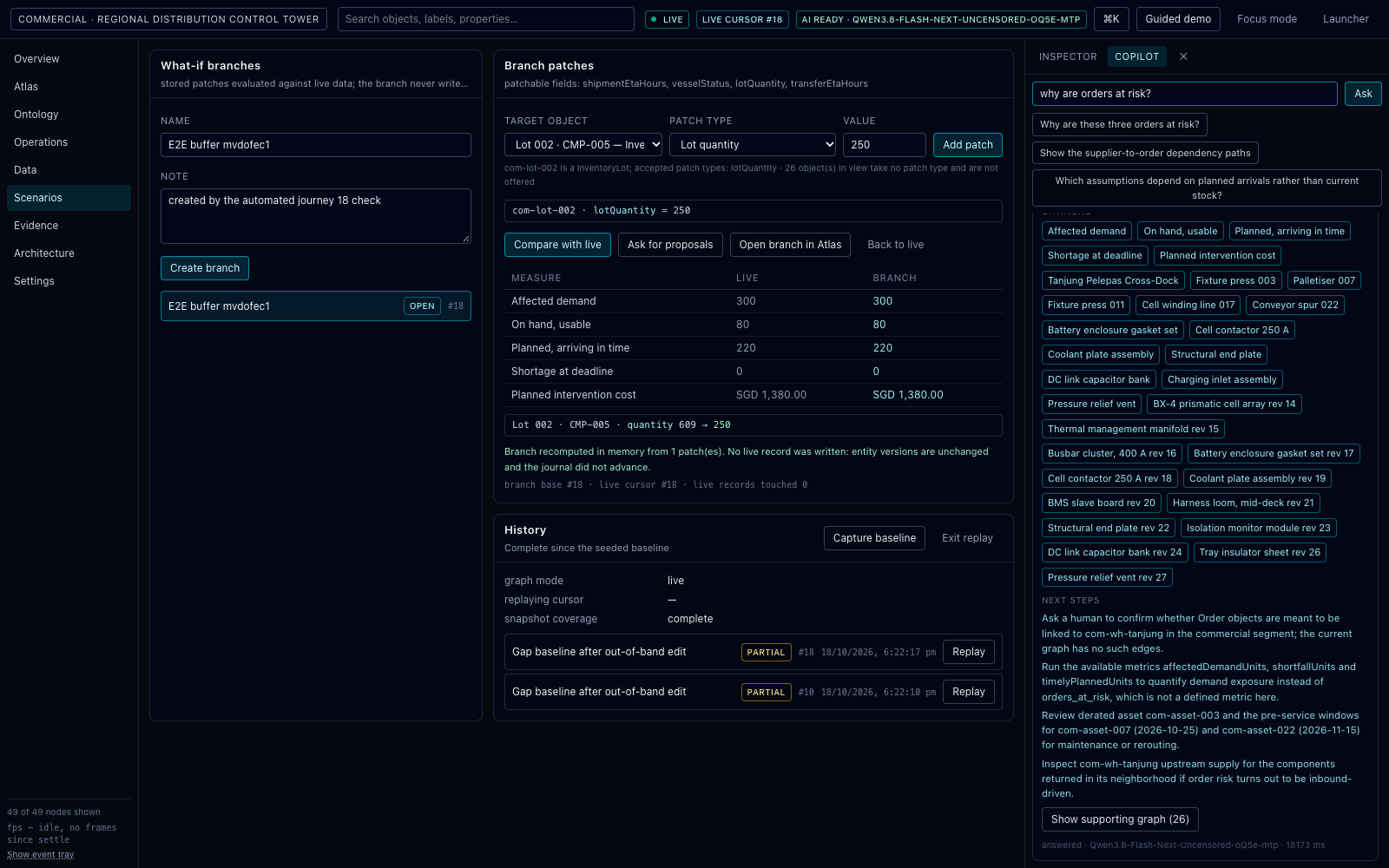Switch to the Inspector tab
This screenshot has height=868, width=1389.
click(1068, 56)
